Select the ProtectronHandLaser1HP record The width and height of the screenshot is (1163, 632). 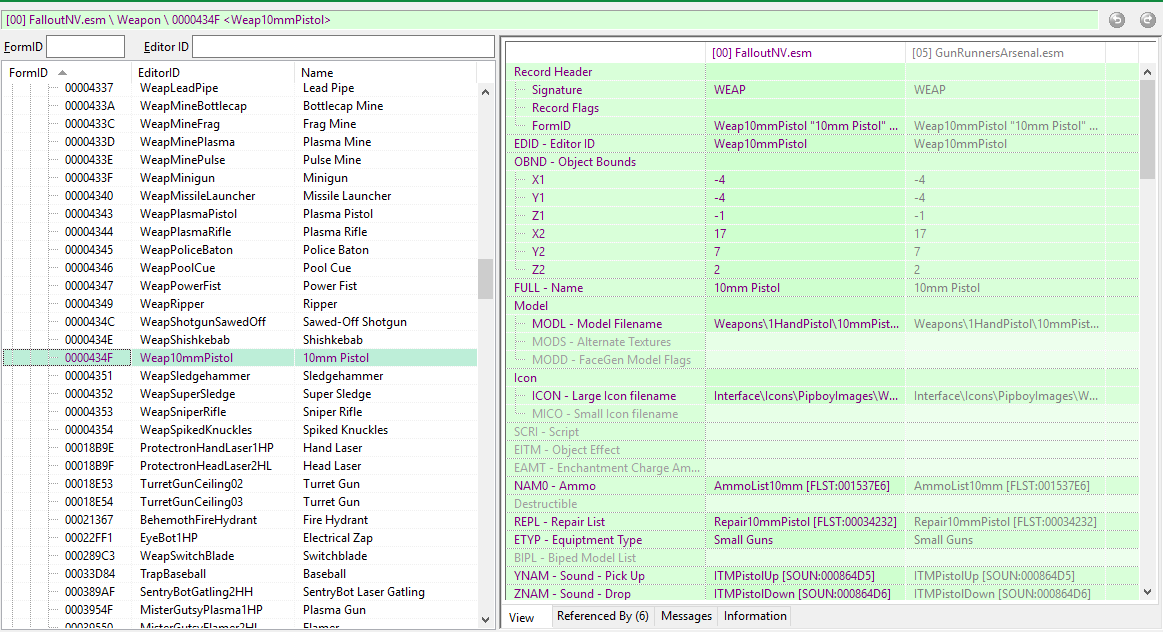tap(240, 448)
